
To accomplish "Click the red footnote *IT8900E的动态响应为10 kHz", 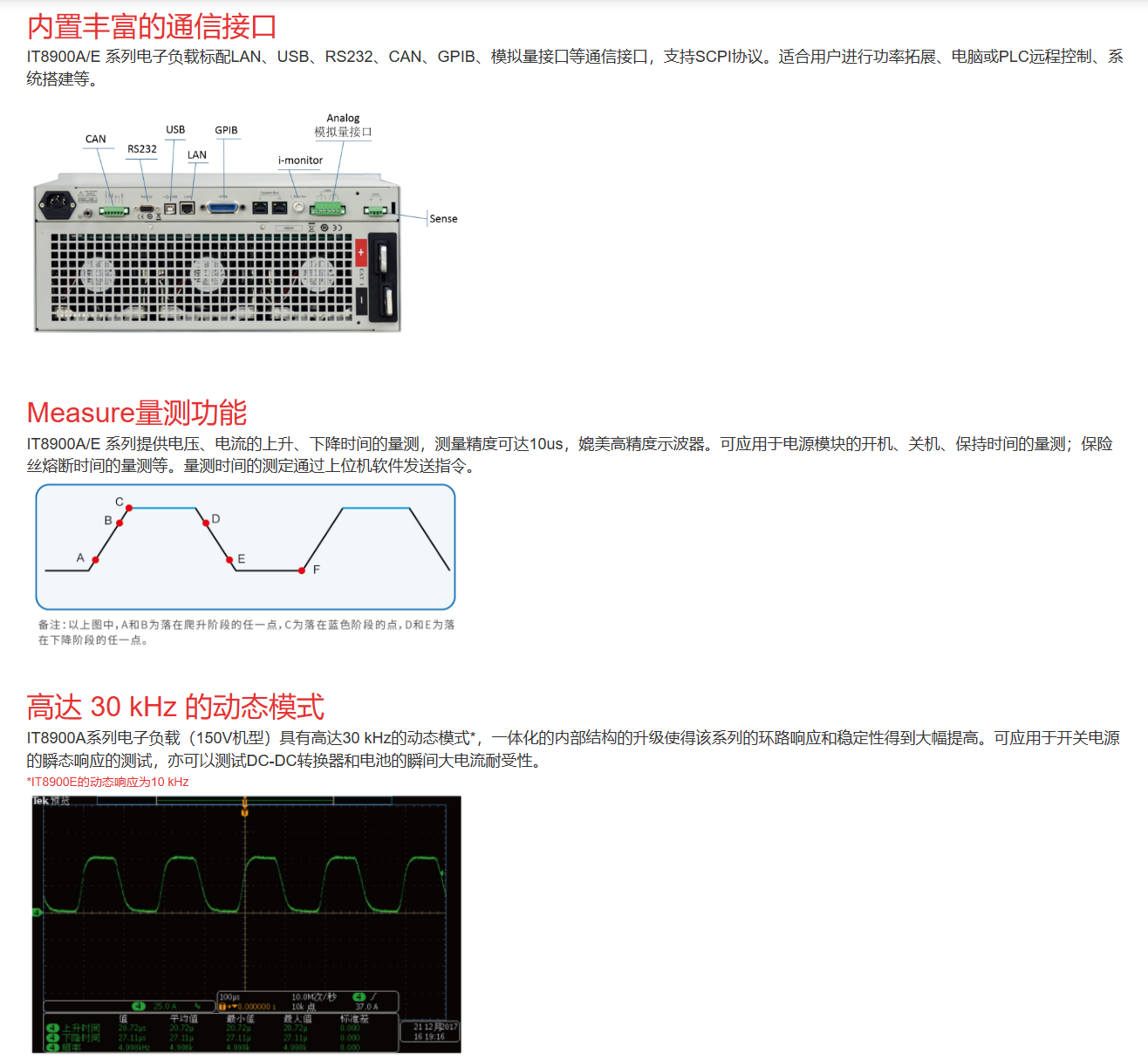I will pos(108,782).
